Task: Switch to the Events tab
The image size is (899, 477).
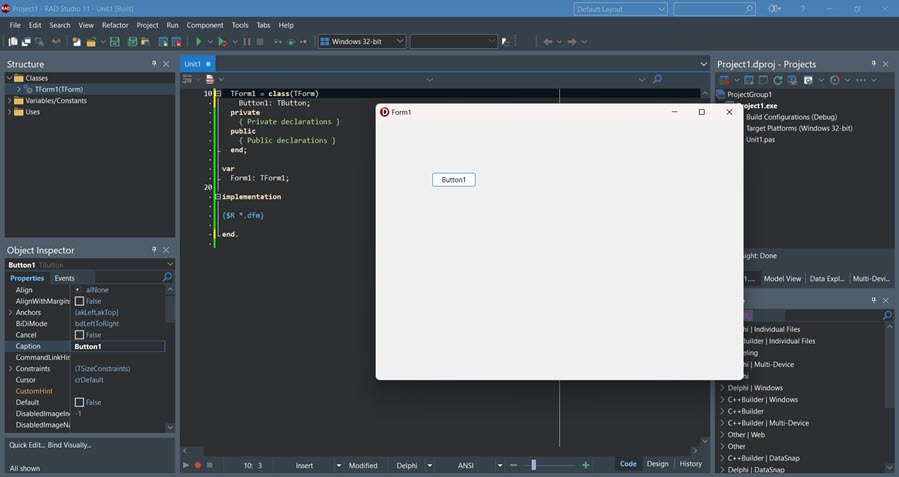Action: point(64,278)
